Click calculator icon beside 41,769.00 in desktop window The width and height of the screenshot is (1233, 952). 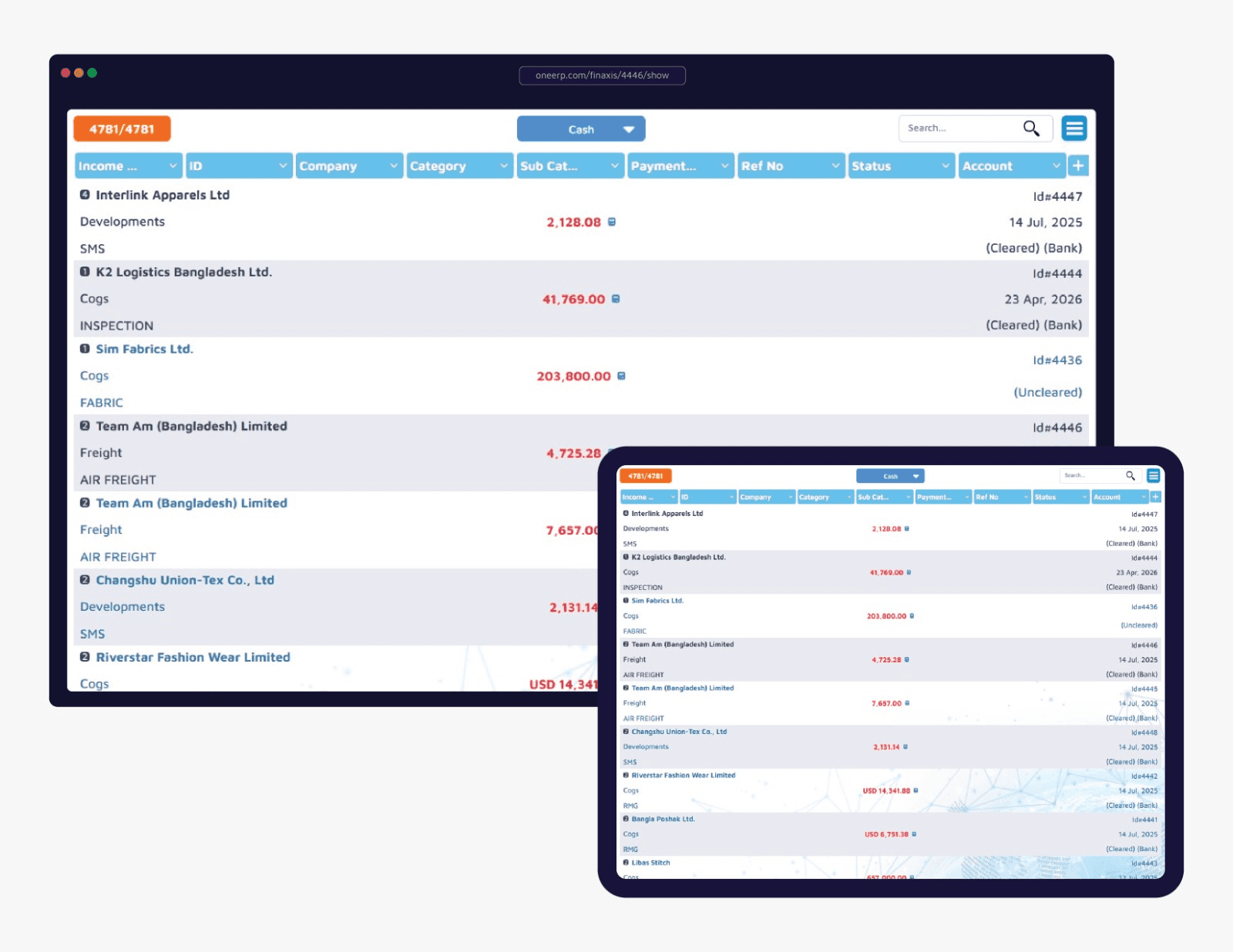(x=616, y=299)
